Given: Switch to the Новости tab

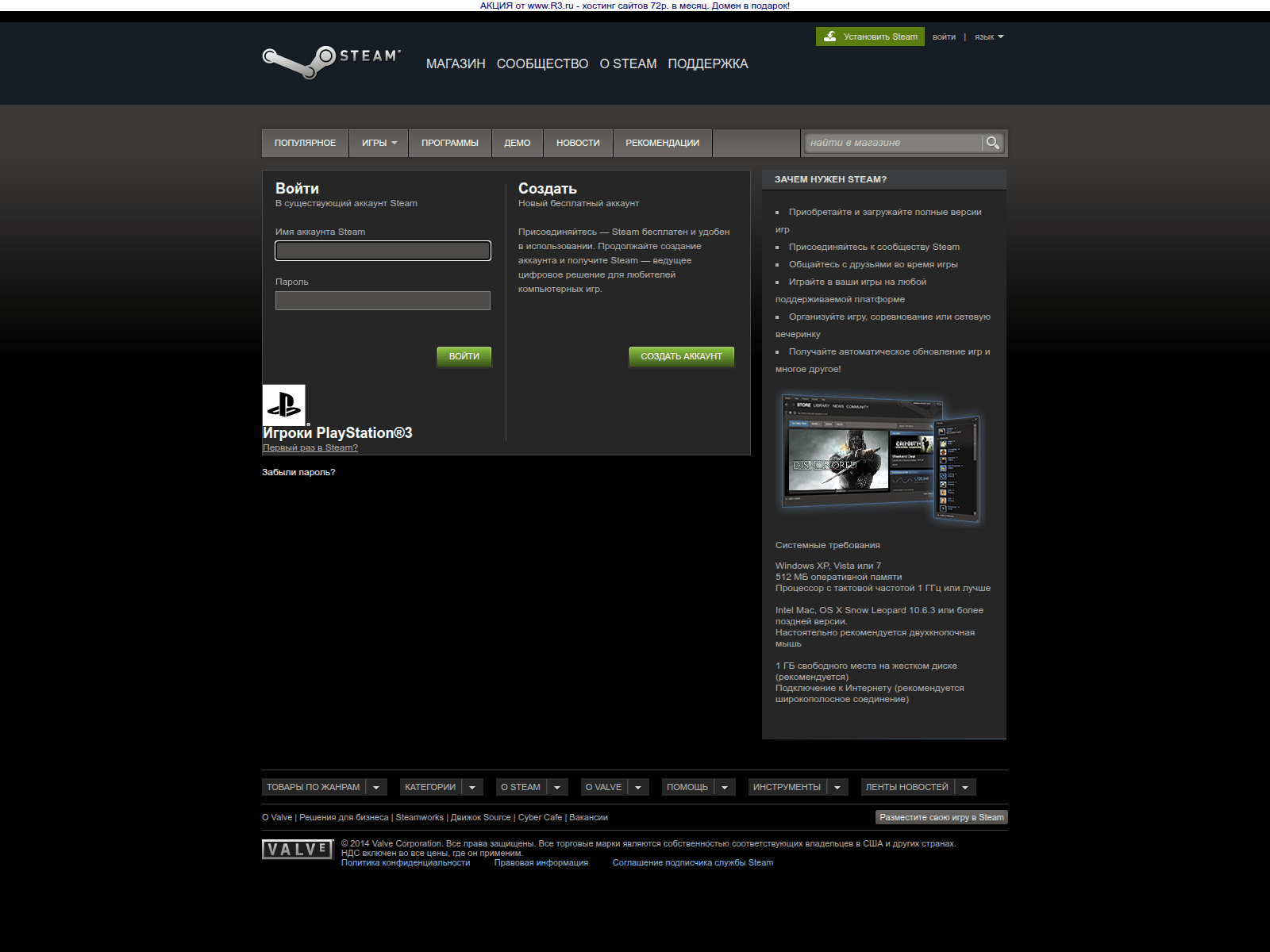Looking at the screenshot, I should coord(578,144).
